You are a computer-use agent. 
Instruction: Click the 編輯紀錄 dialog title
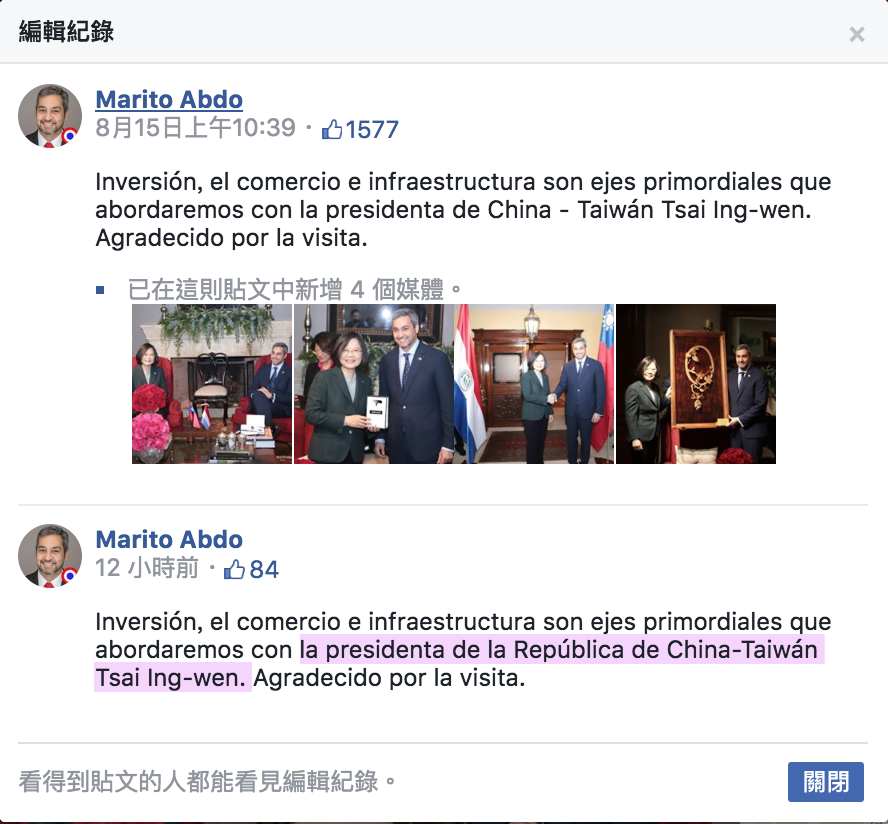point(66,31)
